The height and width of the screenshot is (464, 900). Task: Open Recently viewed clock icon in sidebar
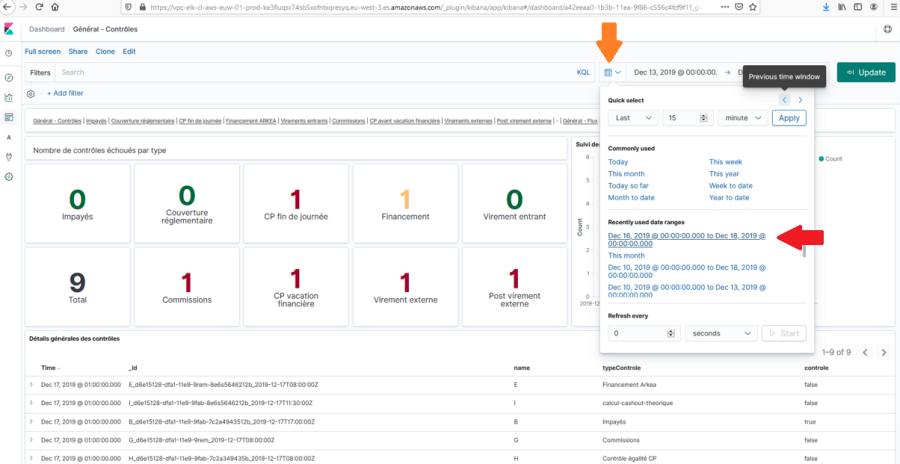(9, 53)
